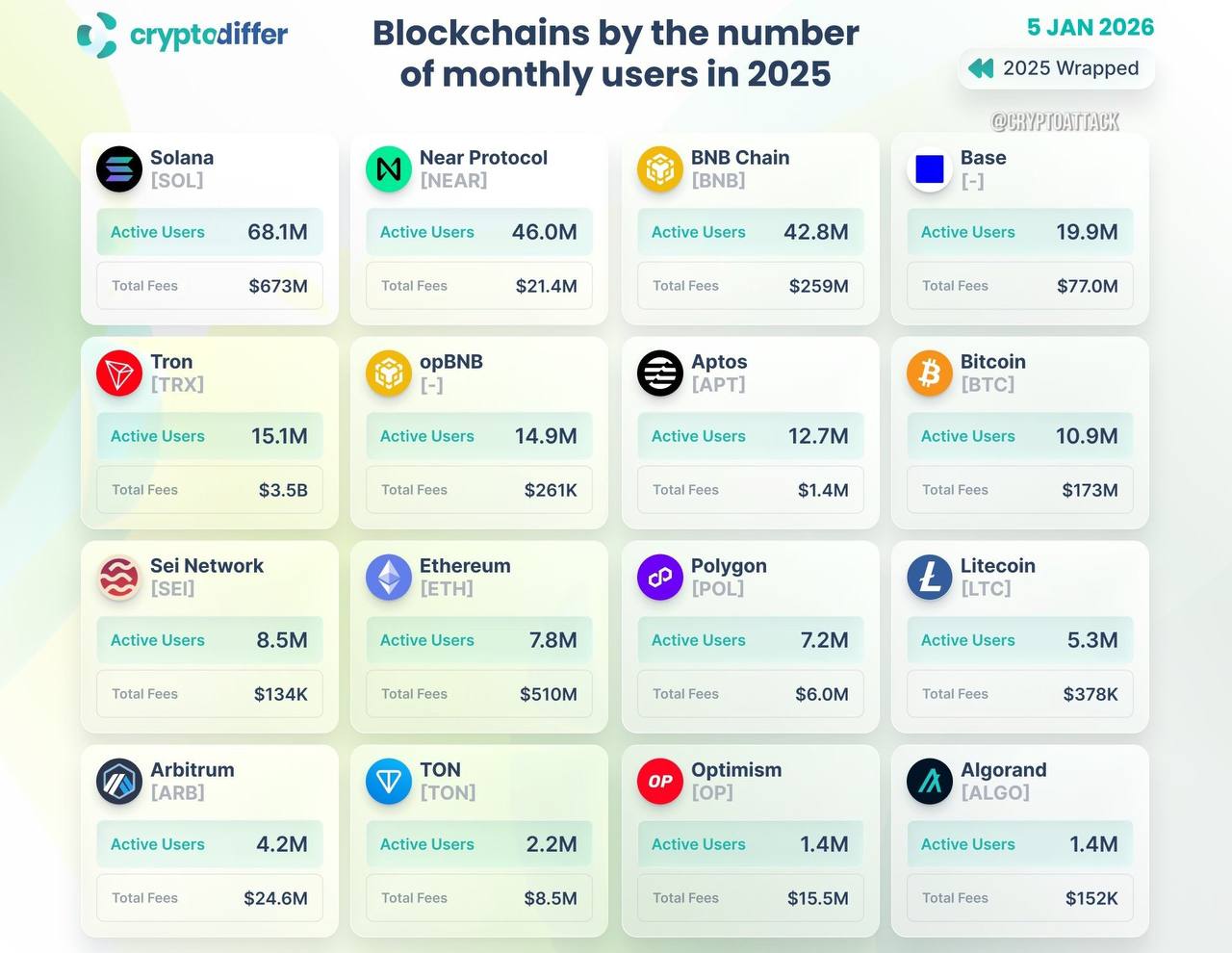Click the Algorand logo icon

(930, 782)
